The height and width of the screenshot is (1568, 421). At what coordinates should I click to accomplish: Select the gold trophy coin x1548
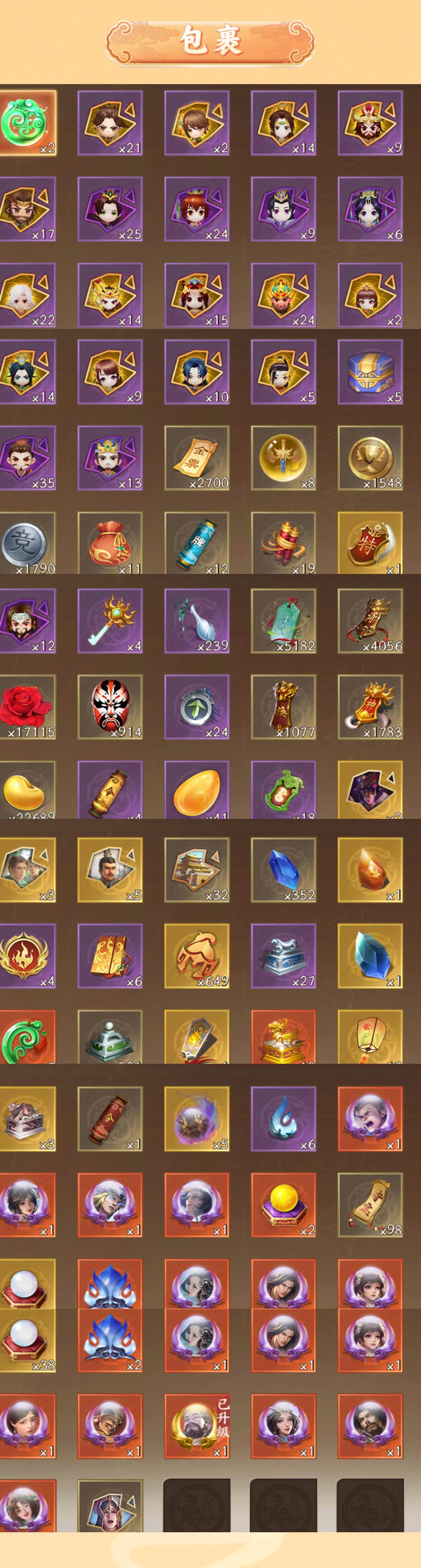370,458
